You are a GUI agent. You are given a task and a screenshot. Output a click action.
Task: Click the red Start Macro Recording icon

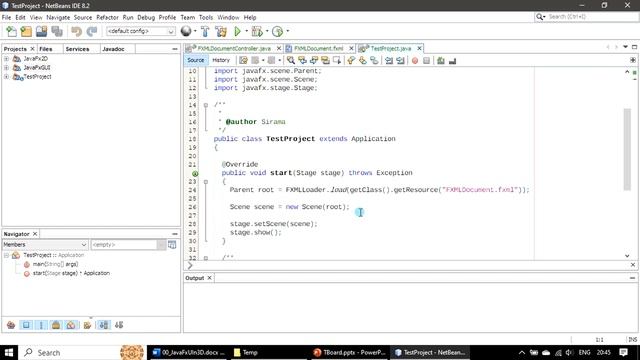[415, 60]
